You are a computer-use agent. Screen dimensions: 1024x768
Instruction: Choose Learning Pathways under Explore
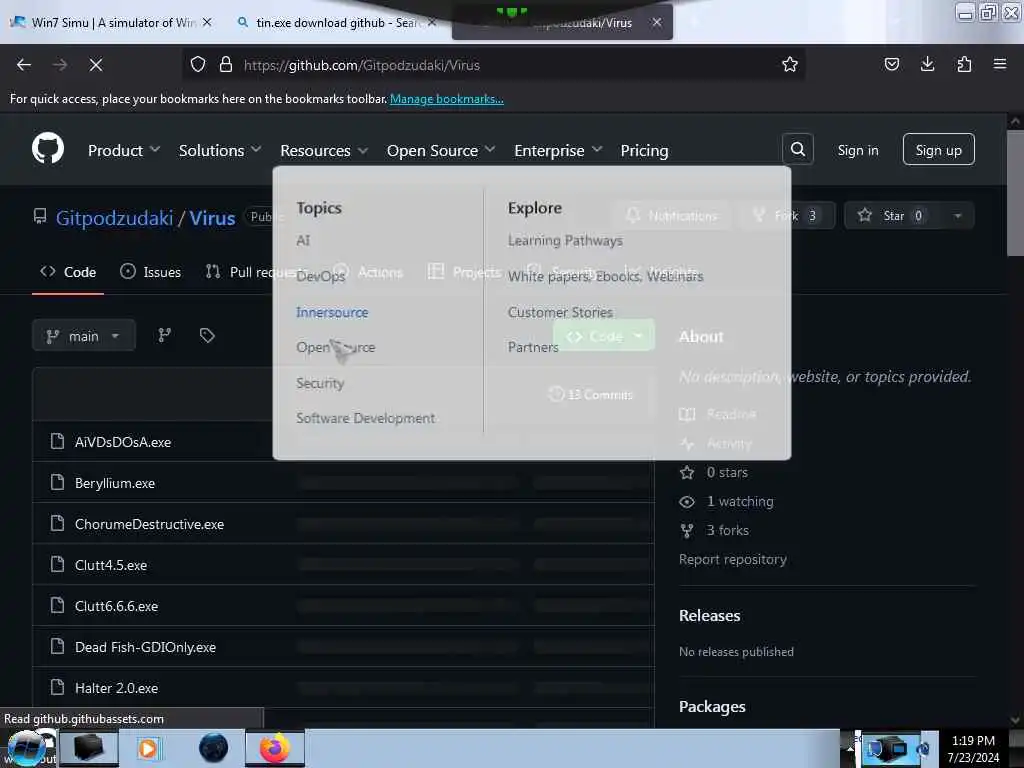tap(565, 240)
